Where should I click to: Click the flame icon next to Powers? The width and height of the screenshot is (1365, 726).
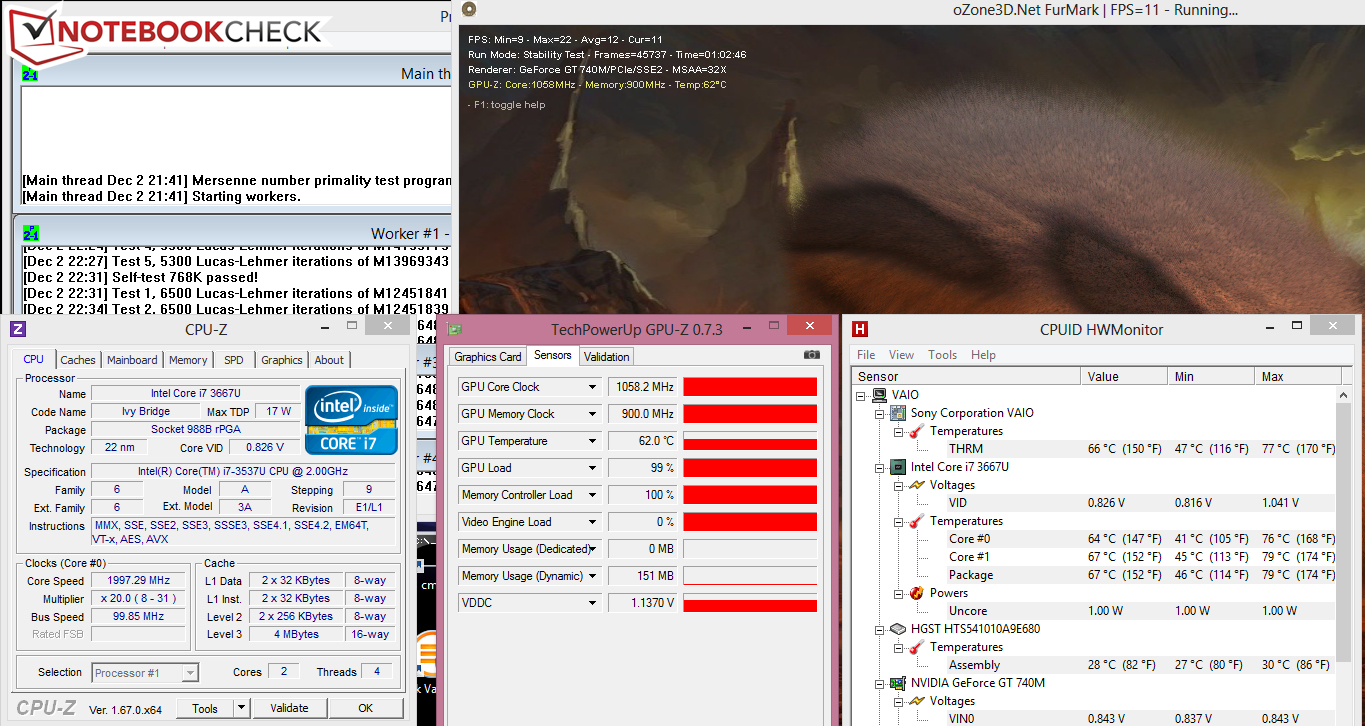[916, 593]
